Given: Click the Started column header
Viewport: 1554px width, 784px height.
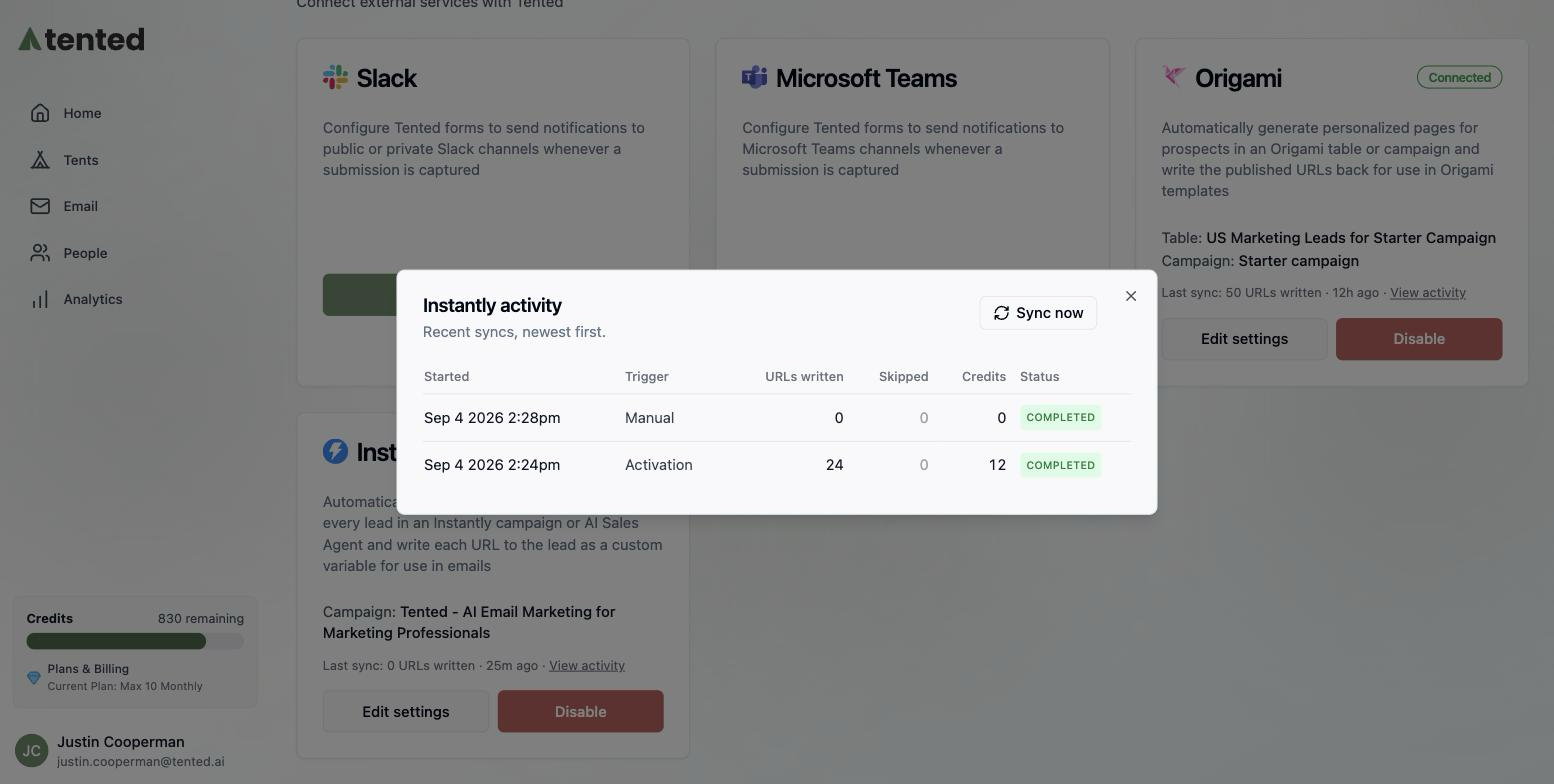Looking at the screenshot, I should click(x=446, y=377).
